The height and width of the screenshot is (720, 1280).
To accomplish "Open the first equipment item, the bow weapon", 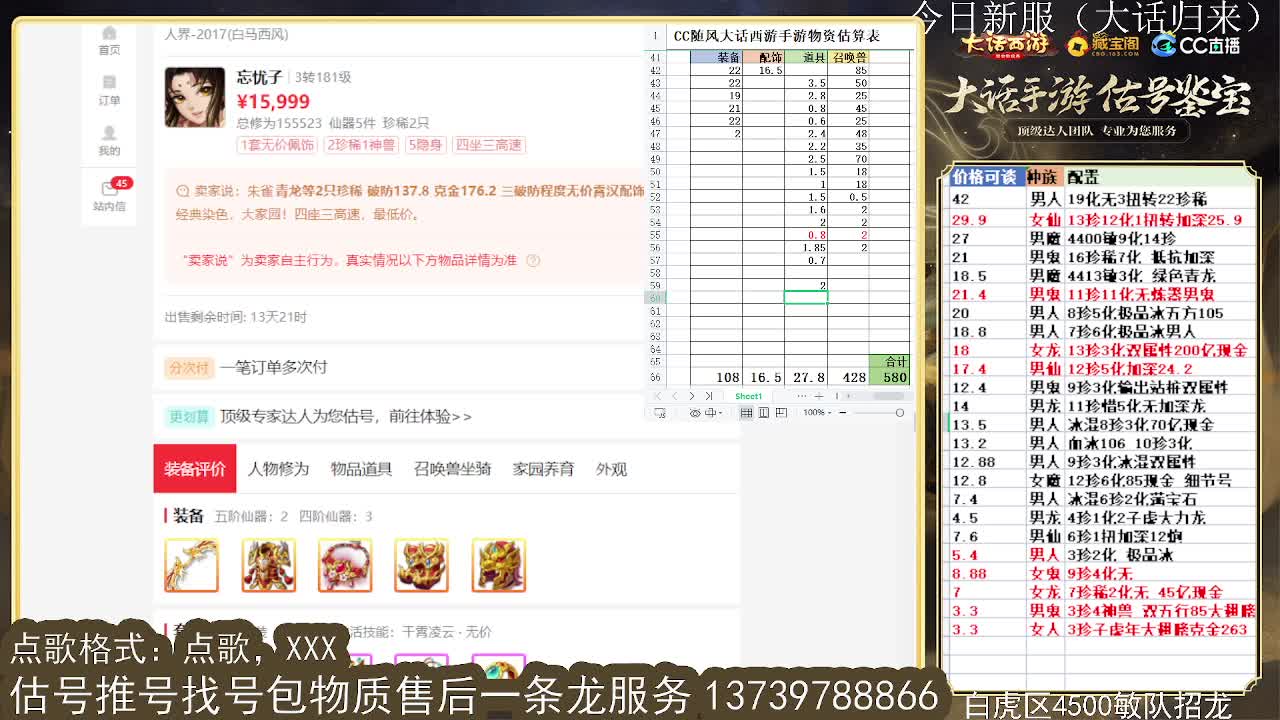I will pyautogui.click(x=192, y=565).
